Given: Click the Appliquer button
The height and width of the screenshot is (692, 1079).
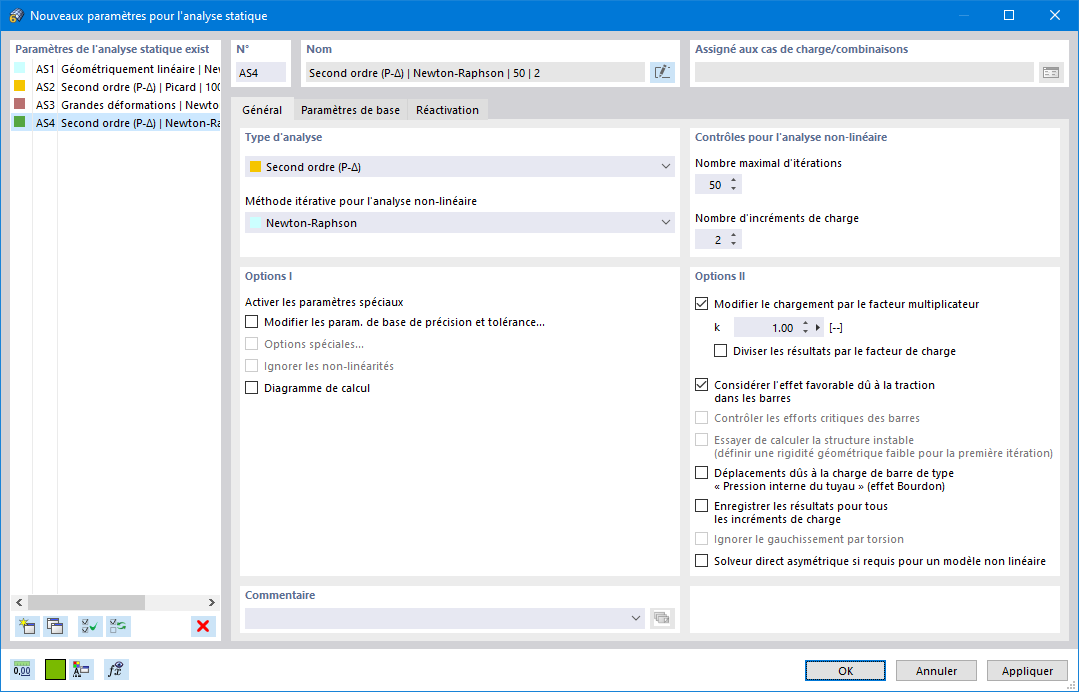Looking at the screenshot, I should [x=1027, y=671].
